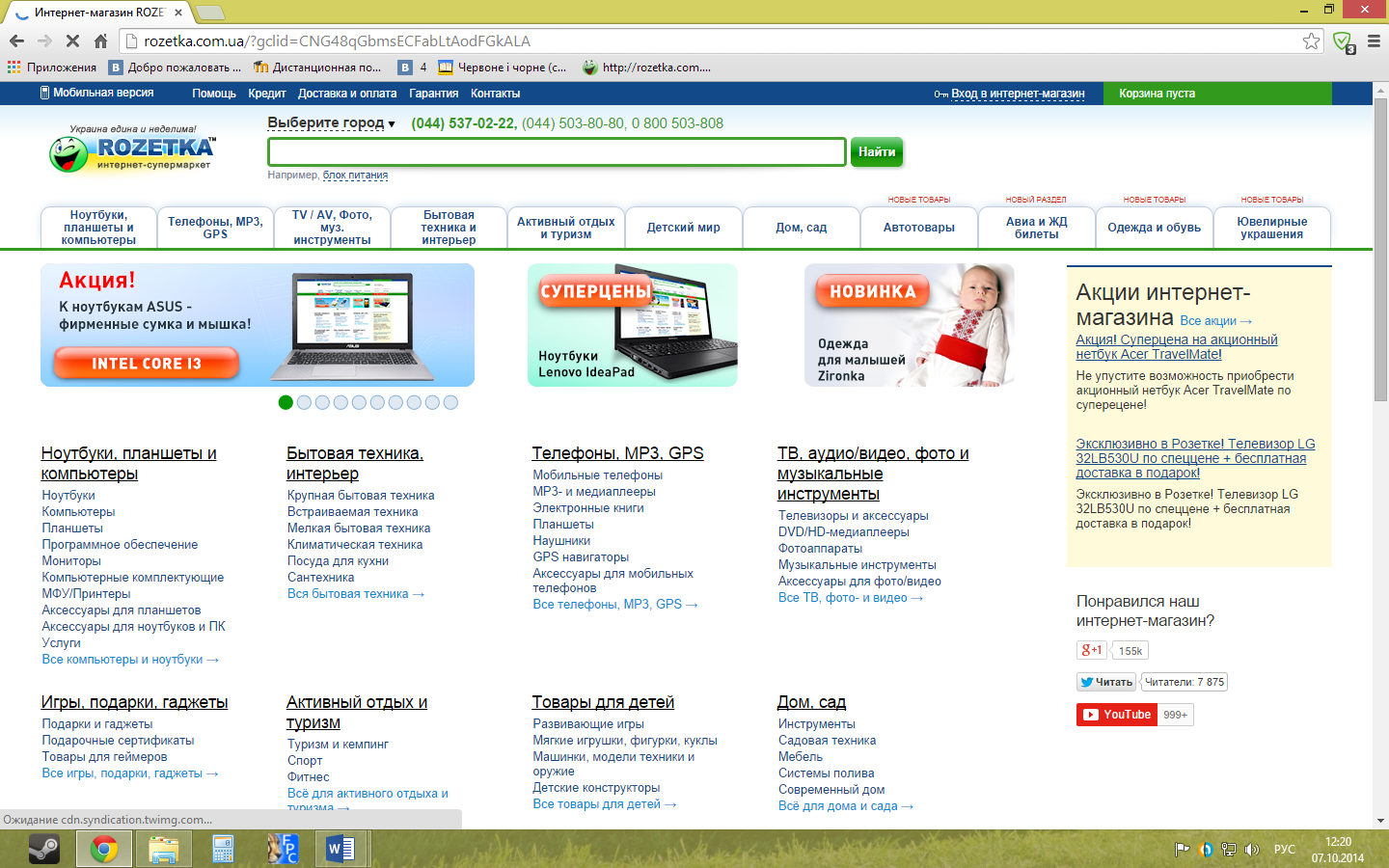Bookmark this page with star icon
The image size is (1389, 868).
coord(1311,41)
